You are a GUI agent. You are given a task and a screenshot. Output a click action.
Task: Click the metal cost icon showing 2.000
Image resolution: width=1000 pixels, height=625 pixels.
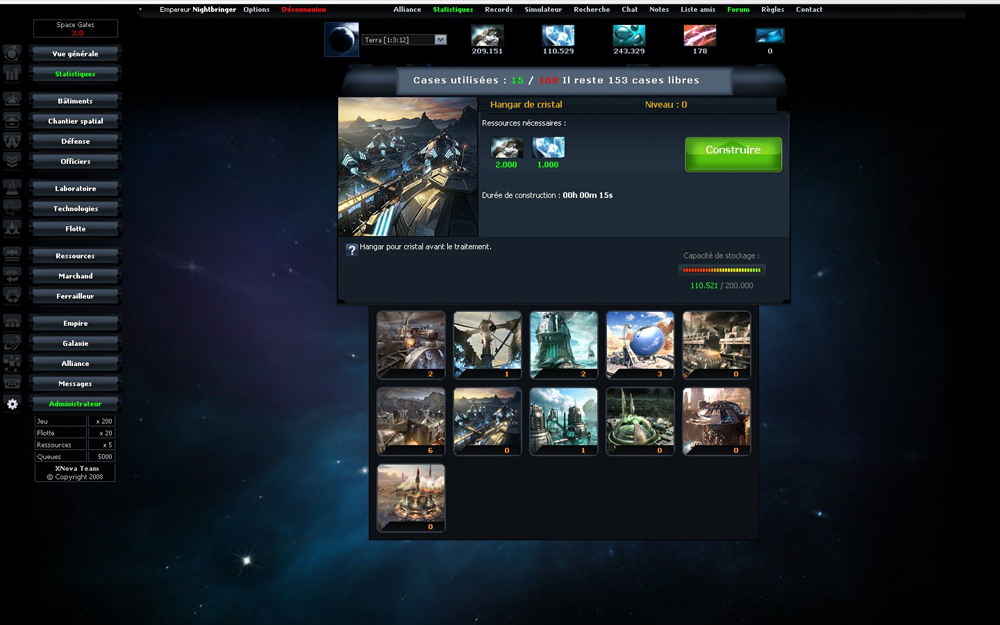(x=506, y=148)
